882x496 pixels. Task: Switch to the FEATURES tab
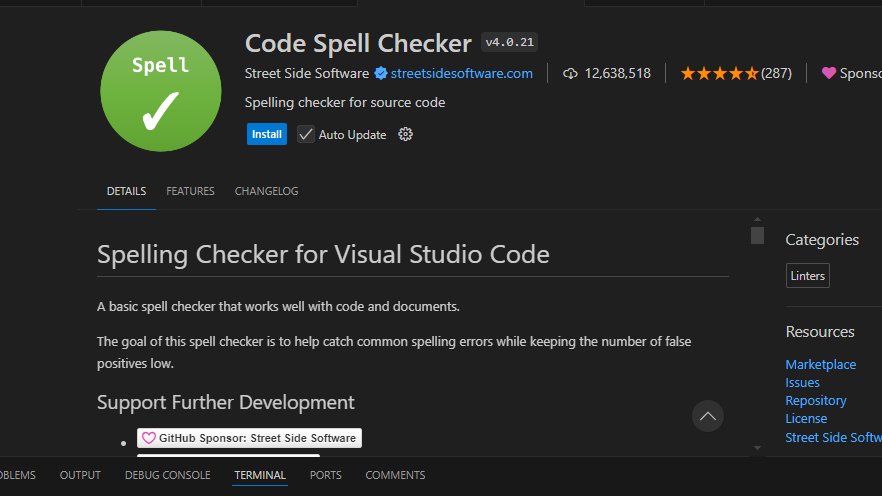tap(190, 191)
